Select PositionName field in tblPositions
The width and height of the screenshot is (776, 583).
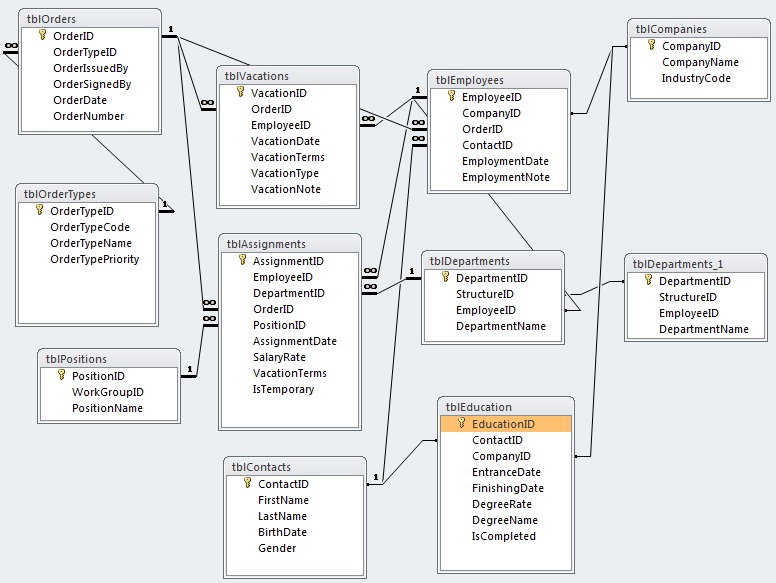point(109,408)
